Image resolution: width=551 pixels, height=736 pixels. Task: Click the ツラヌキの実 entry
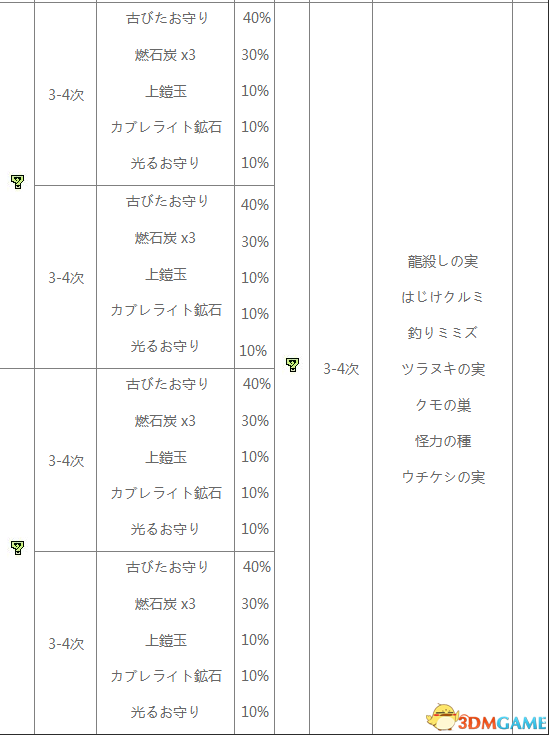(x=443, y=369)
